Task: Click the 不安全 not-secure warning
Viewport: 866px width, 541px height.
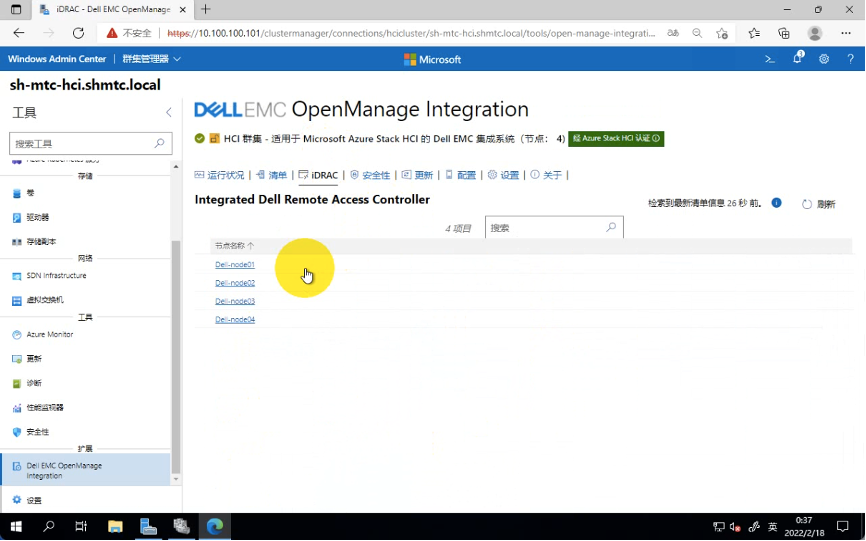Action: [x=129, y=33]
